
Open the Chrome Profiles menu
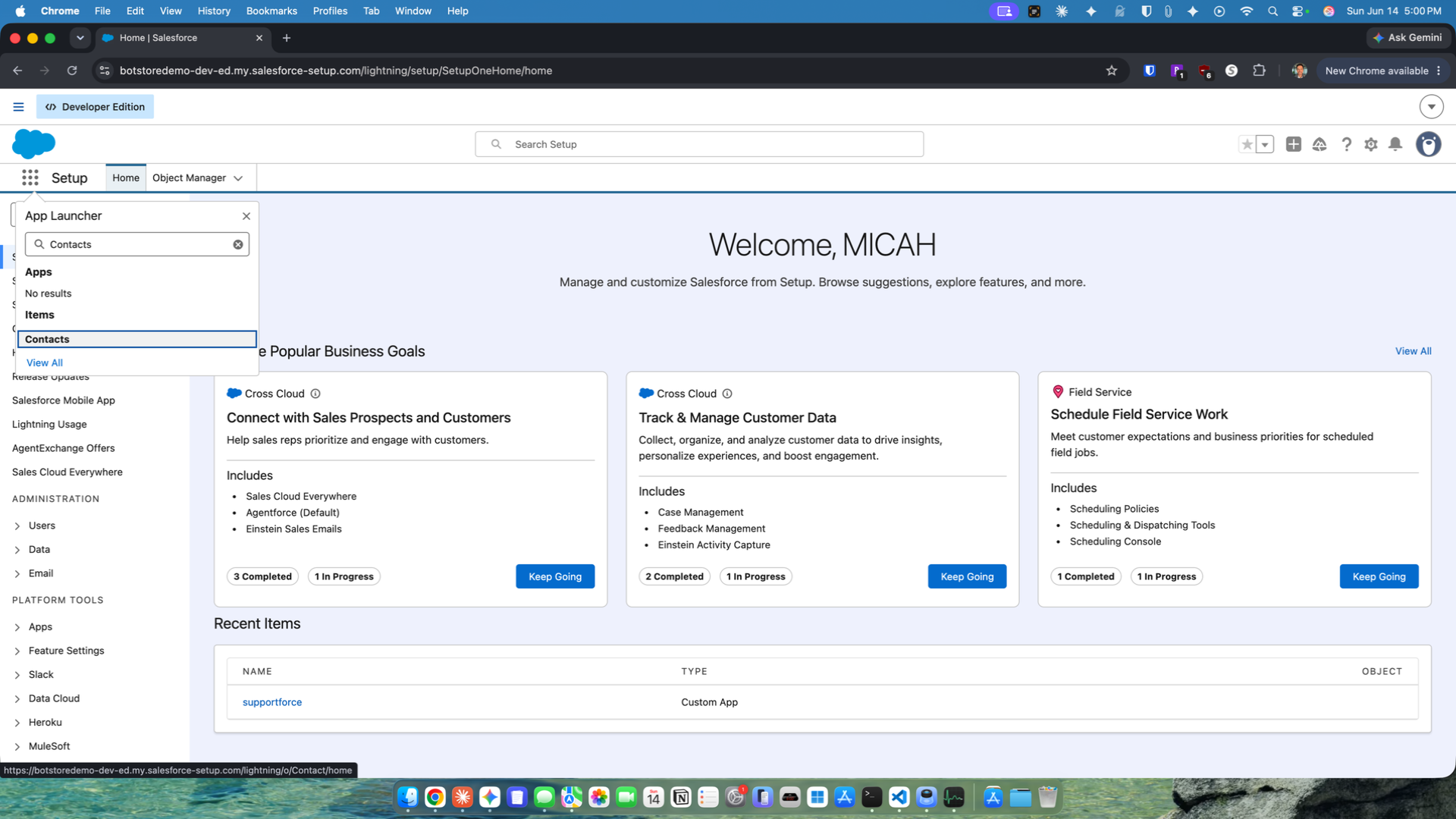coord(330,11)
